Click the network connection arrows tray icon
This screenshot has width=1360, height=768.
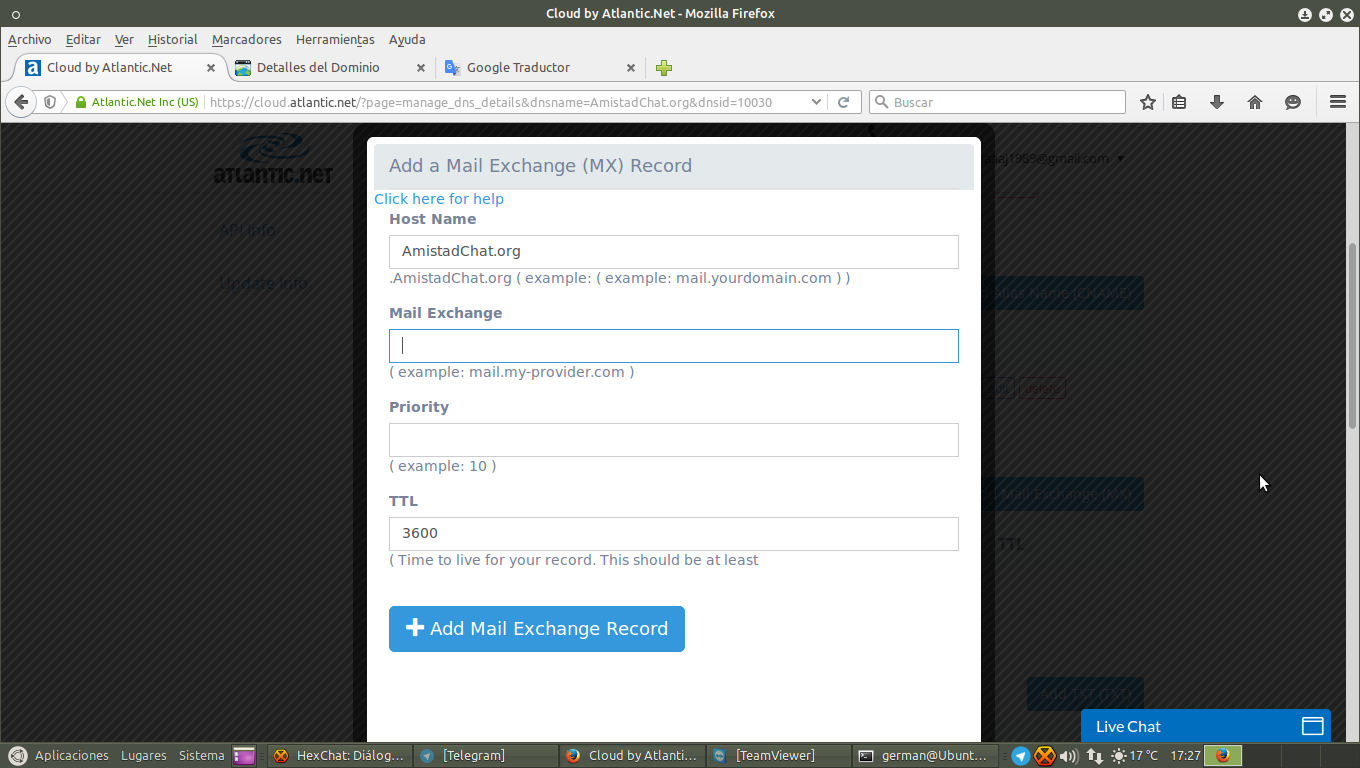(1095, 756)
